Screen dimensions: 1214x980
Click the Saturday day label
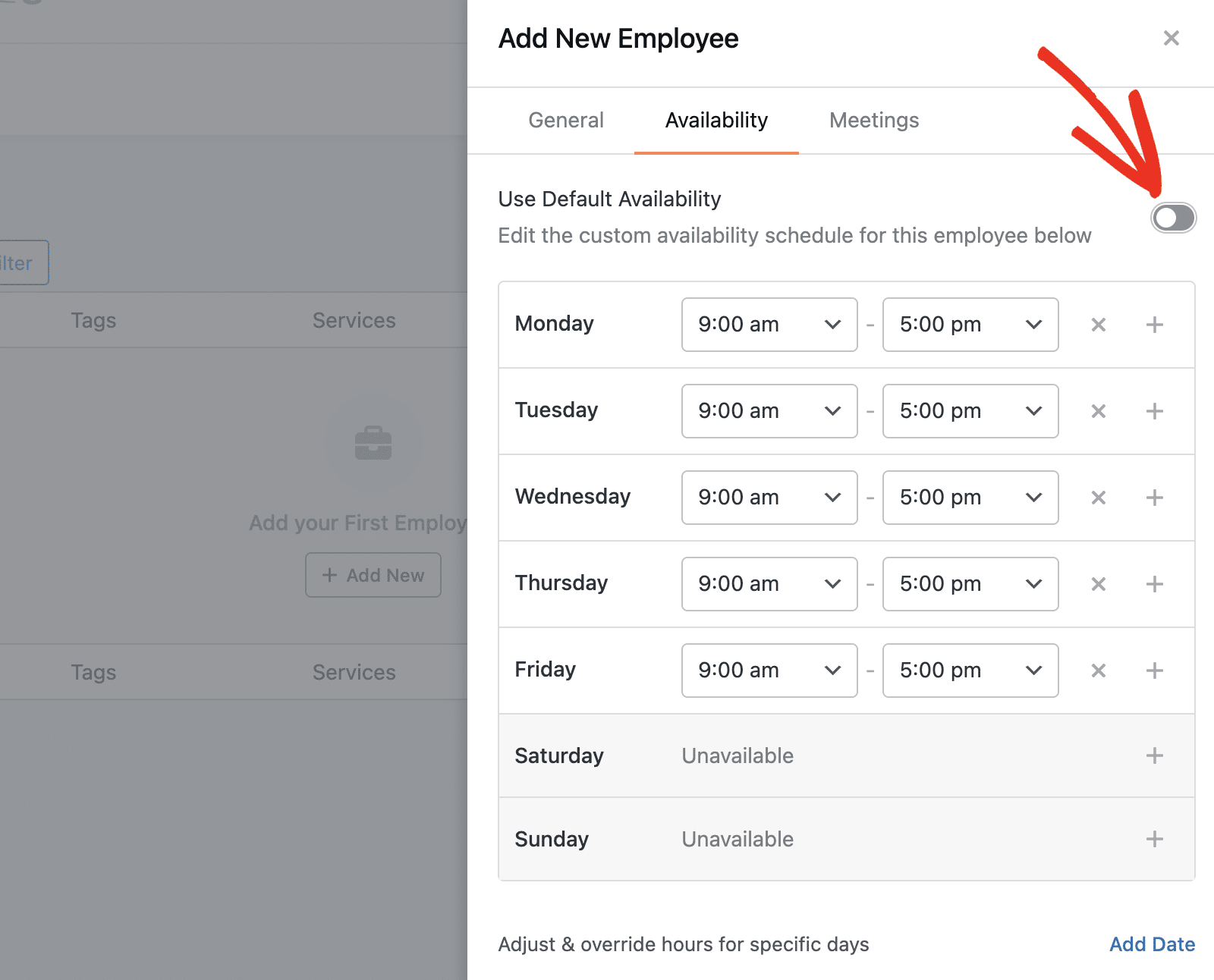coord(559,755)
